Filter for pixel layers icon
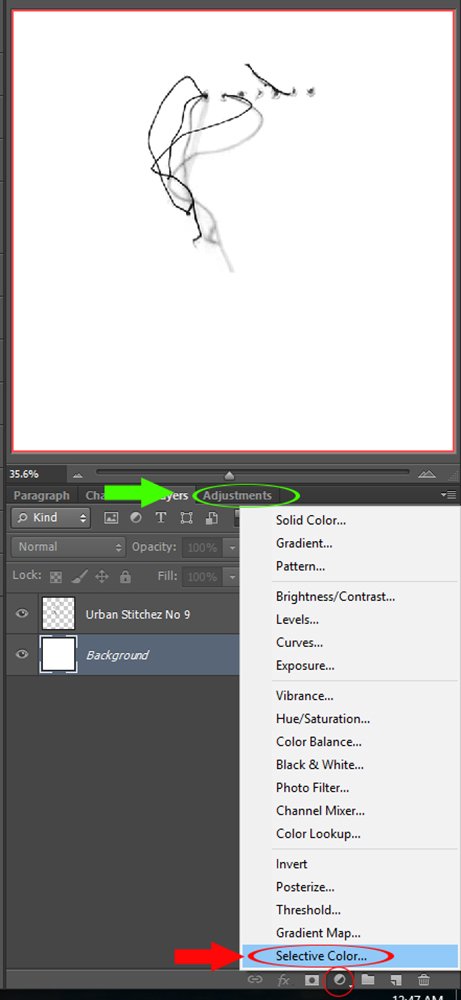Screen dimensions: 461x1000 tap(111, 518)
